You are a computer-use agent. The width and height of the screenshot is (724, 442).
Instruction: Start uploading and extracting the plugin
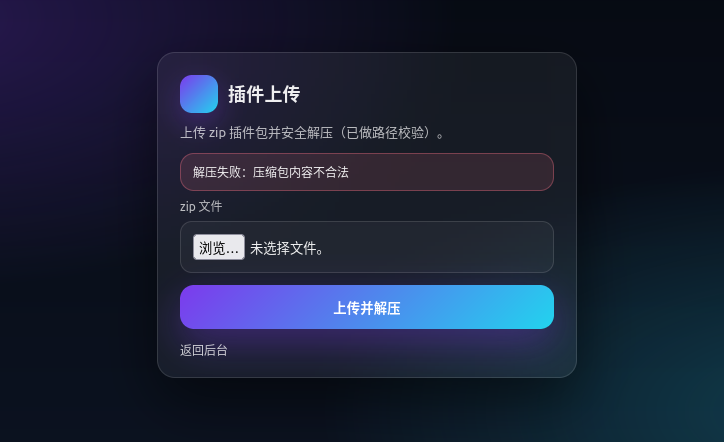coord(367,307)
